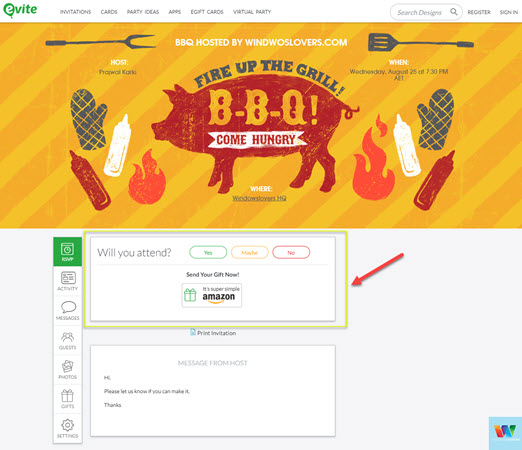This screenshot has height=450, width=522.
Task: Select Yes to attend
Action: click(x=208, y=252)
